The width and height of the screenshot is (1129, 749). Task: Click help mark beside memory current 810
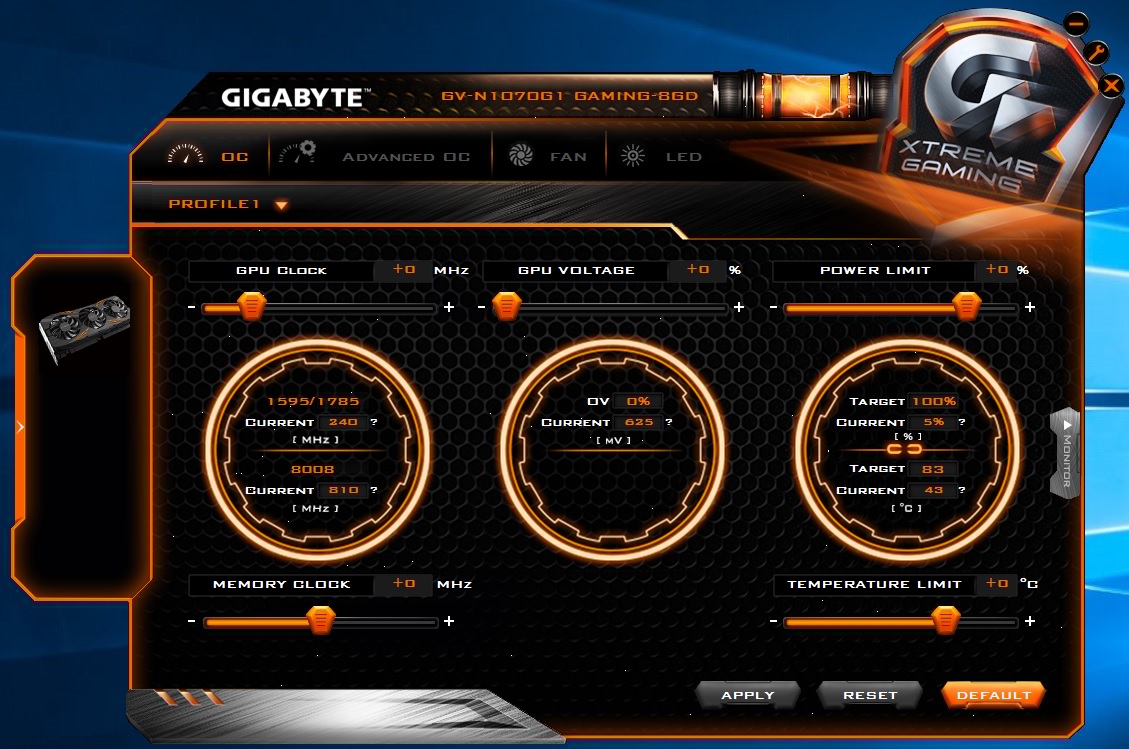(x=374, y=490)
